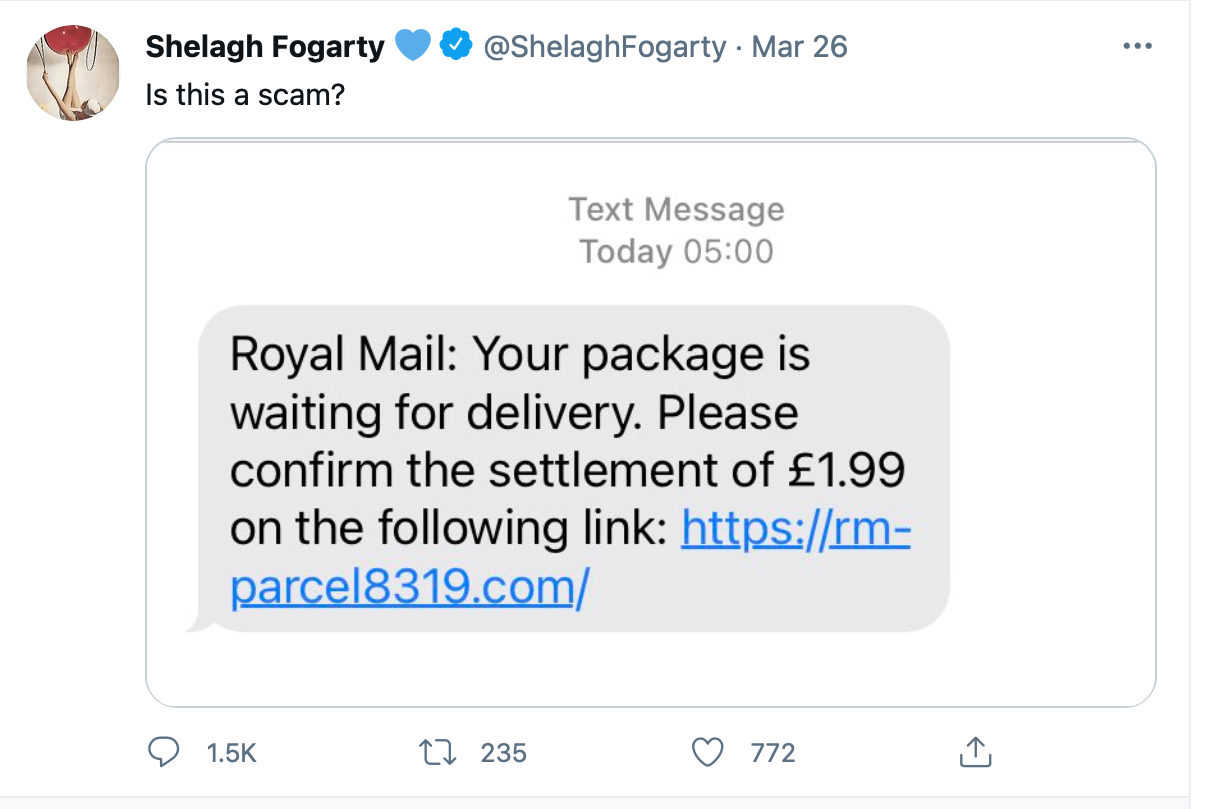Click the "Is this a scam?" tweet text

(245, 95)
